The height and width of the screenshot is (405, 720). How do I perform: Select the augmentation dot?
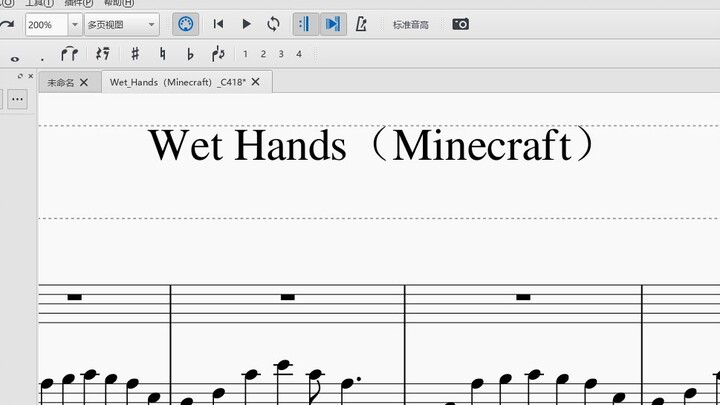coord(42,59)
